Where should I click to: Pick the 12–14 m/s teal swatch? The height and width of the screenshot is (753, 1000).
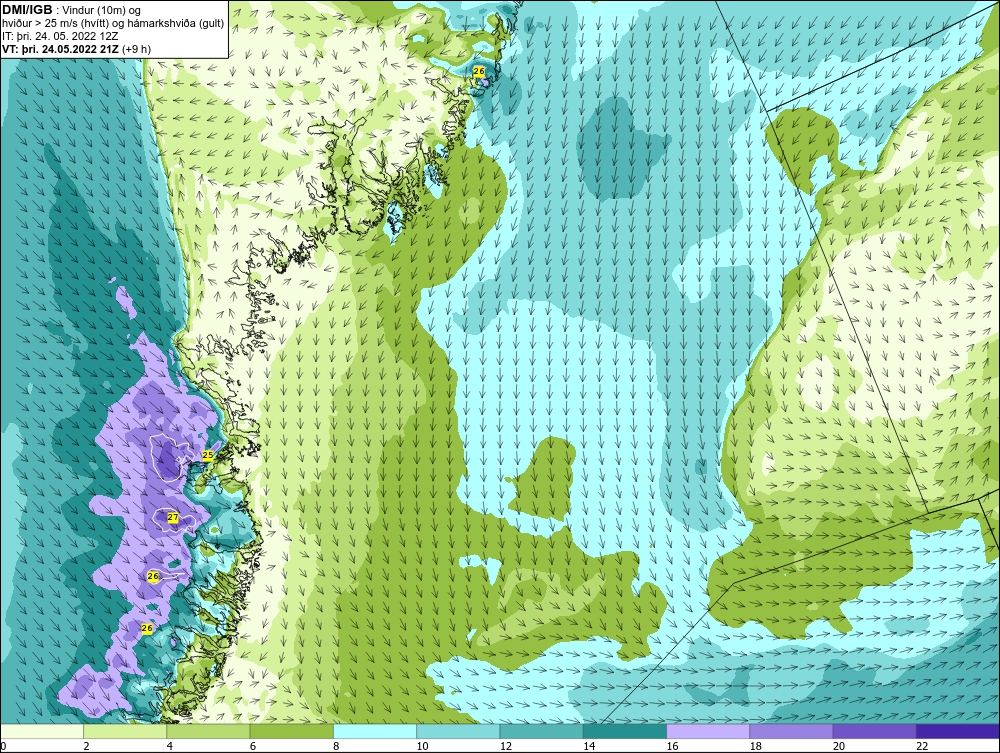[541, 731]
